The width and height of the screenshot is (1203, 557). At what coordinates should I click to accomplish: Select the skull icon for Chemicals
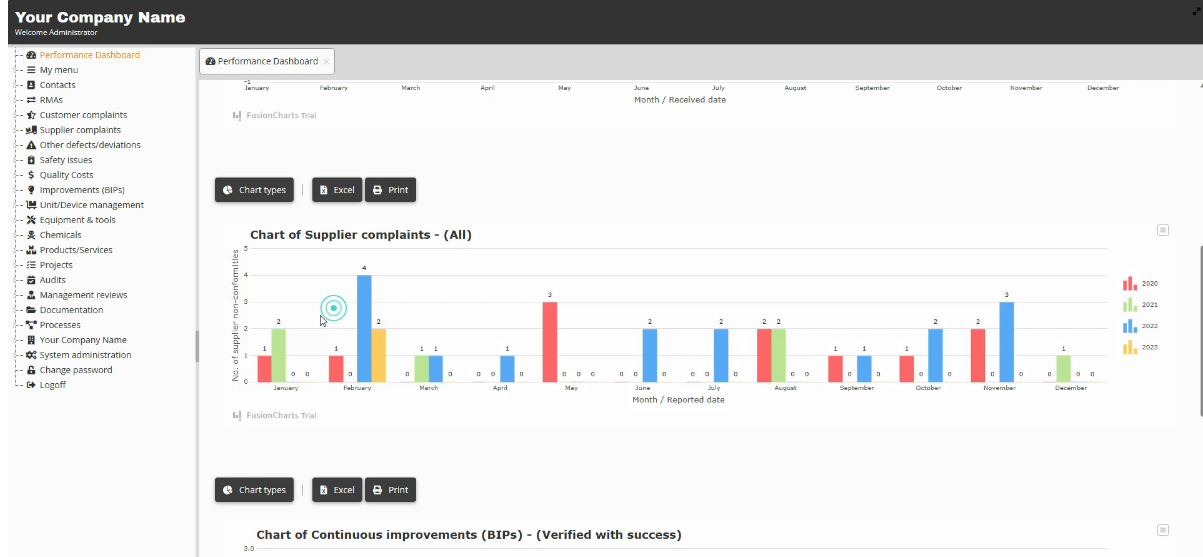[31, 235]
